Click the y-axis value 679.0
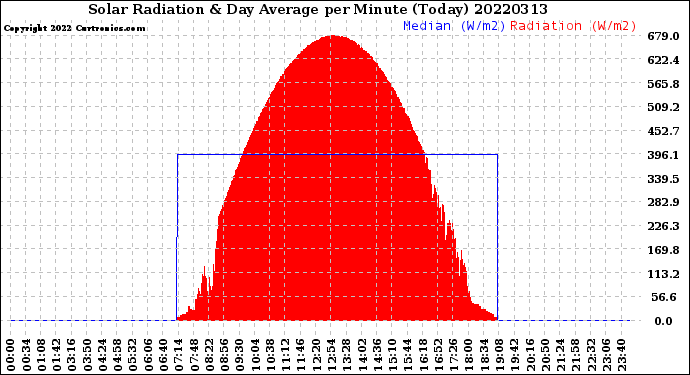690x375 pixels. (x=663, y=36)
